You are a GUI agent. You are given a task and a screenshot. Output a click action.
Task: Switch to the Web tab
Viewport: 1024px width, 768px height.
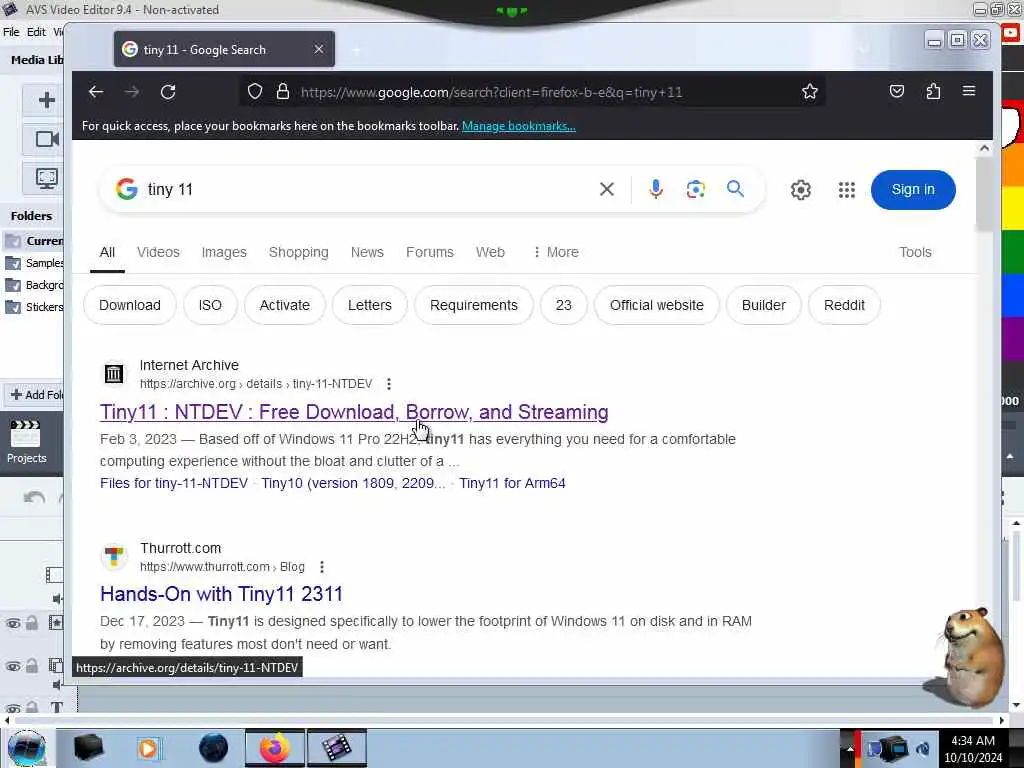pos(490,252)
